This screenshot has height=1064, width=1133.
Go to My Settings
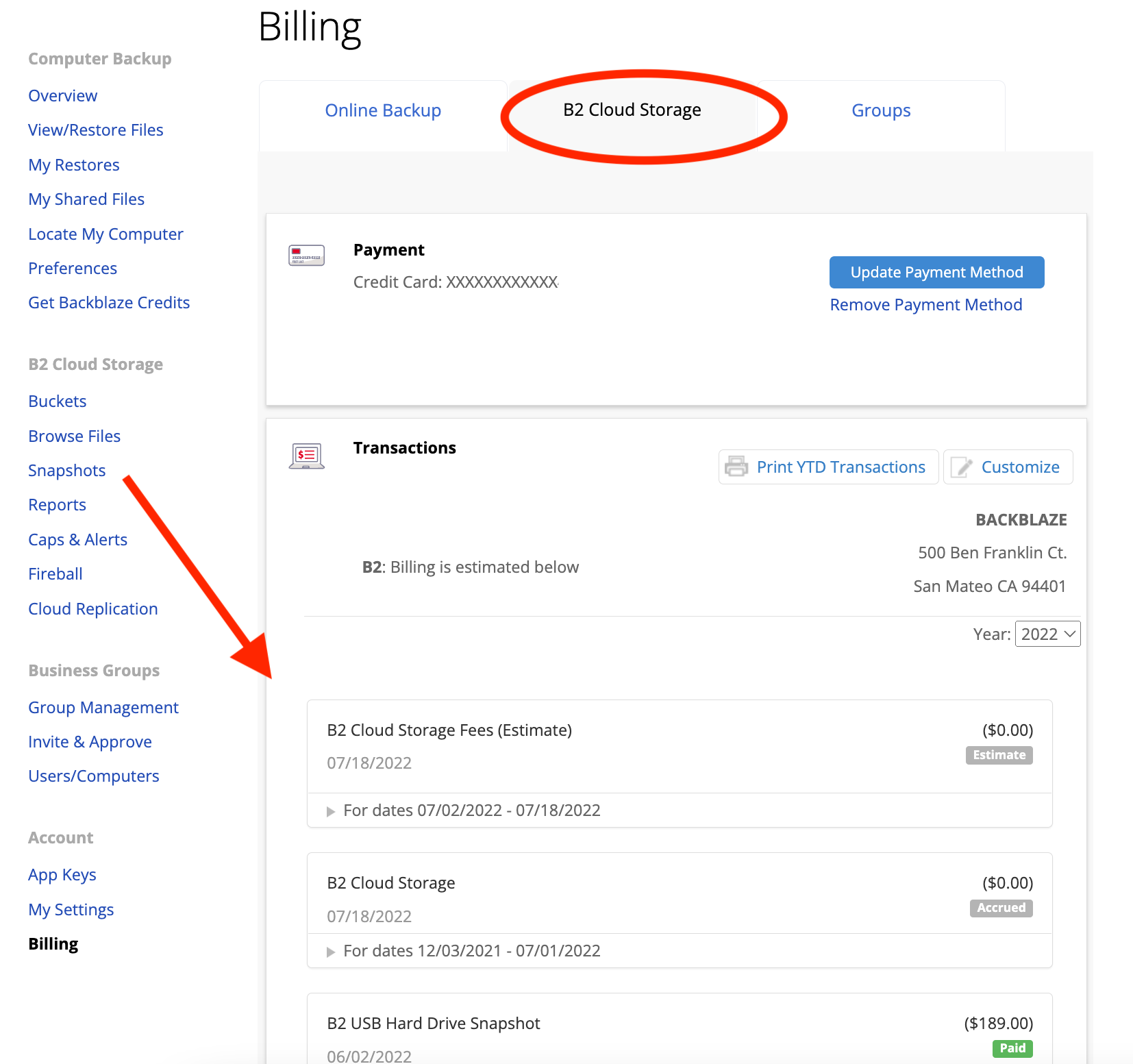tap(71, 910)
